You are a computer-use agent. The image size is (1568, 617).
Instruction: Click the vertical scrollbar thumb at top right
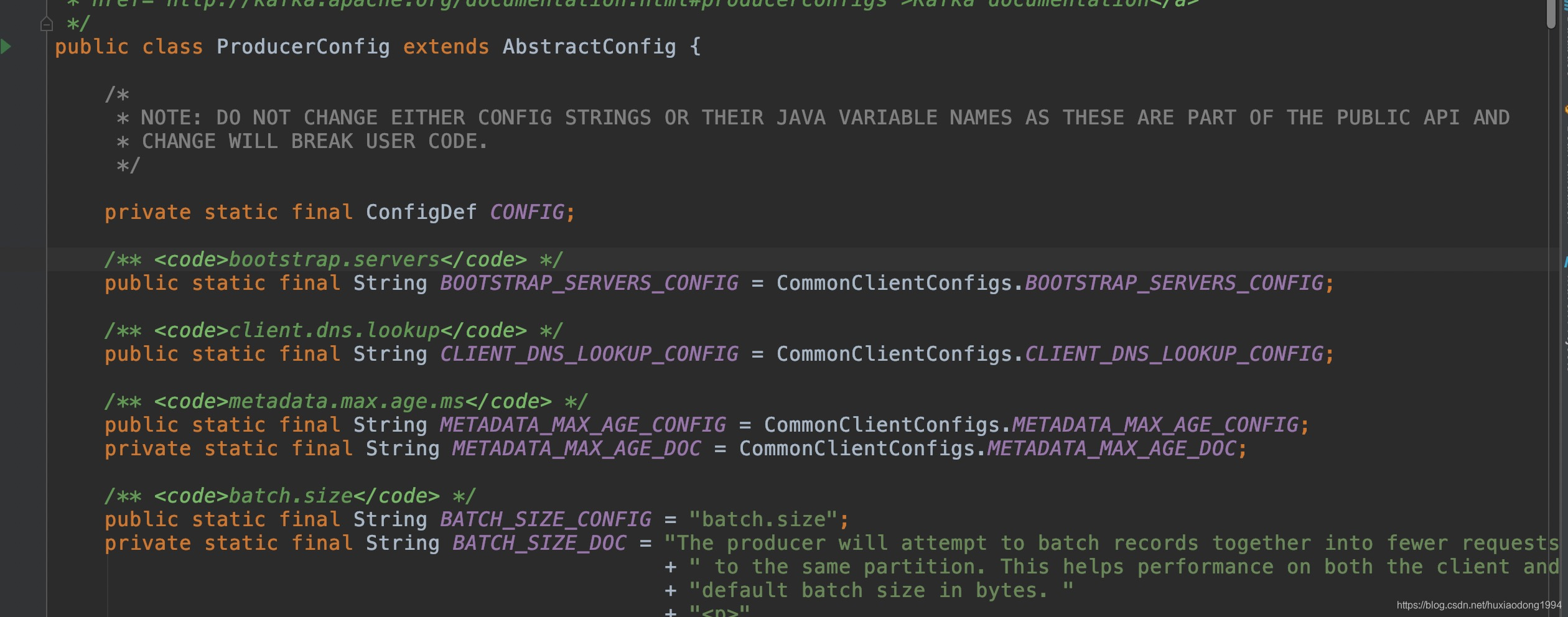pos(1551,14)
